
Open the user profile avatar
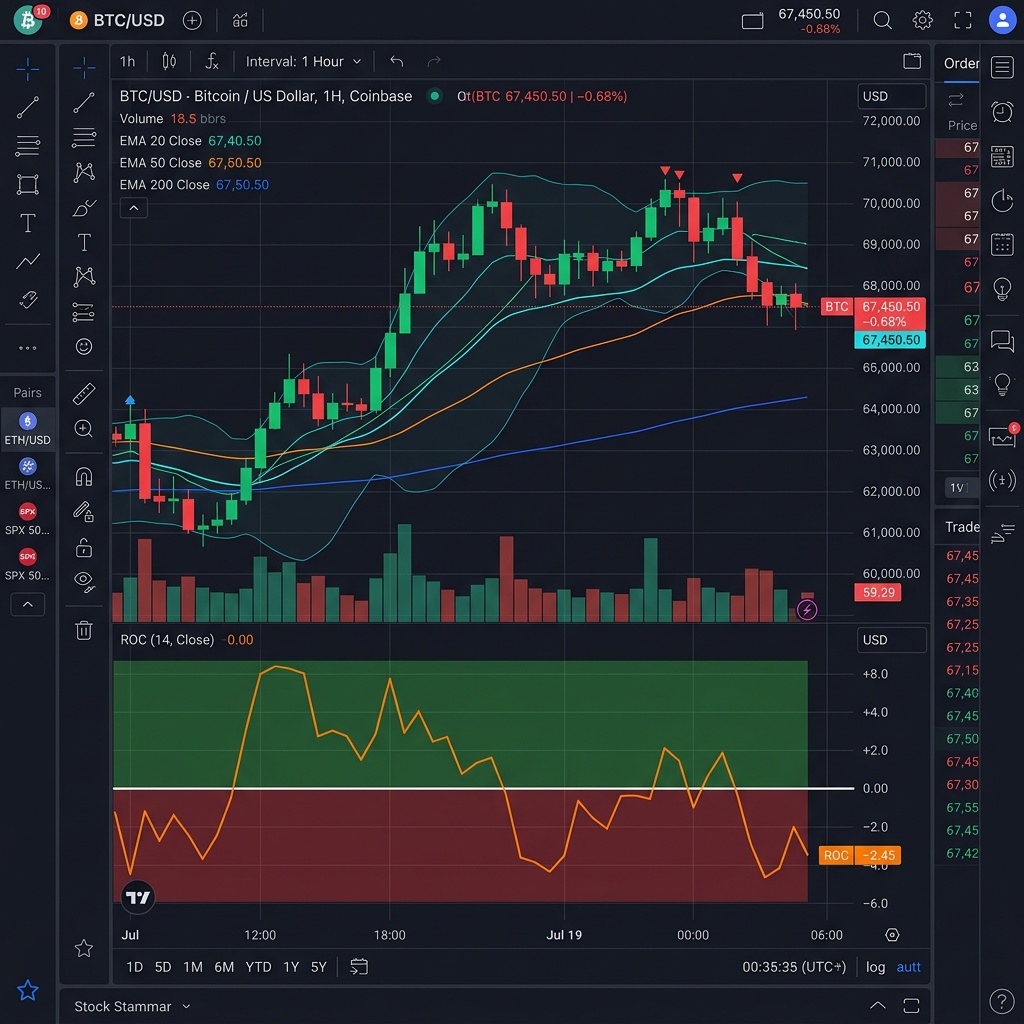coord(1002,20)
